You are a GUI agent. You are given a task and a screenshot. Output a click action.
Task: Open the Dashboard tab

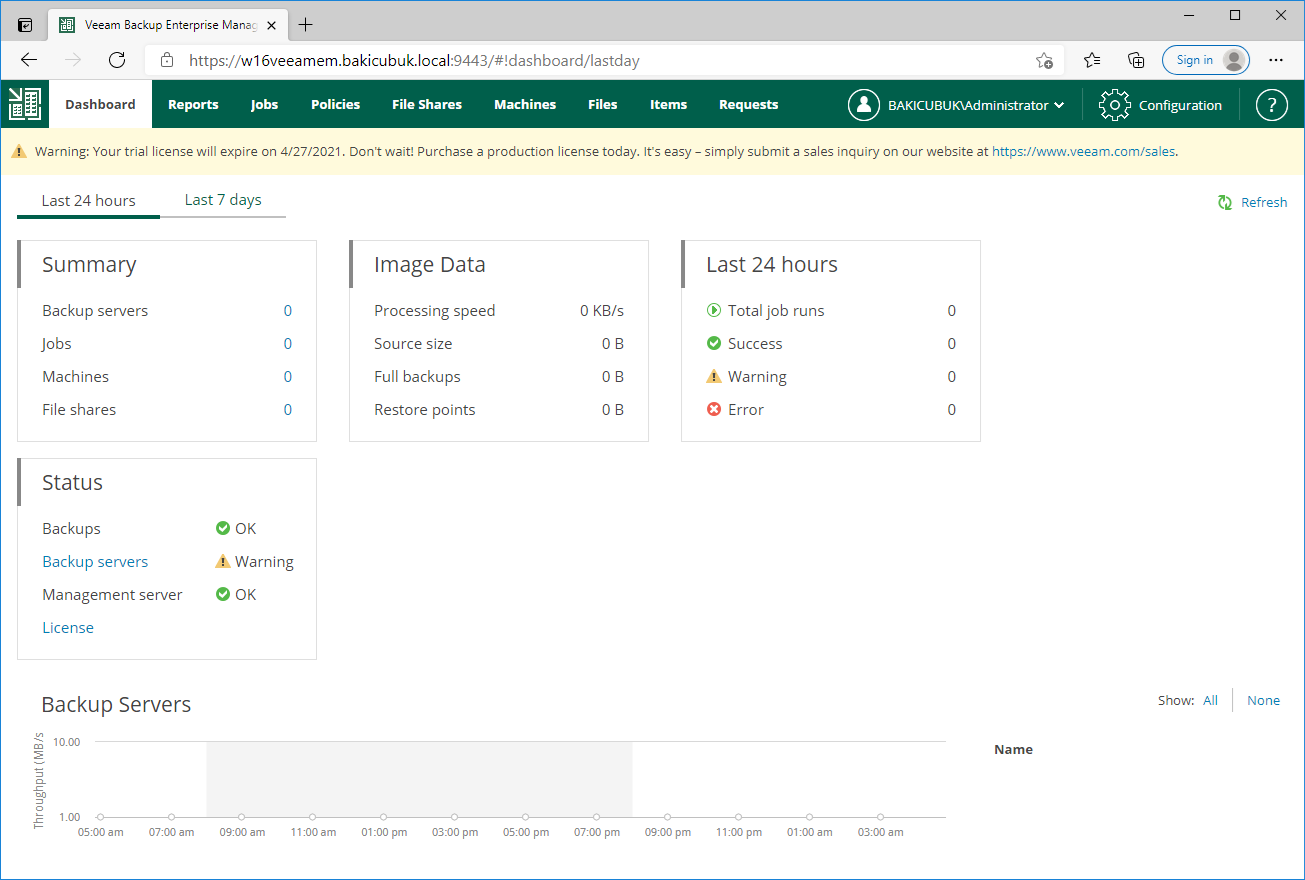coord(100,104)
